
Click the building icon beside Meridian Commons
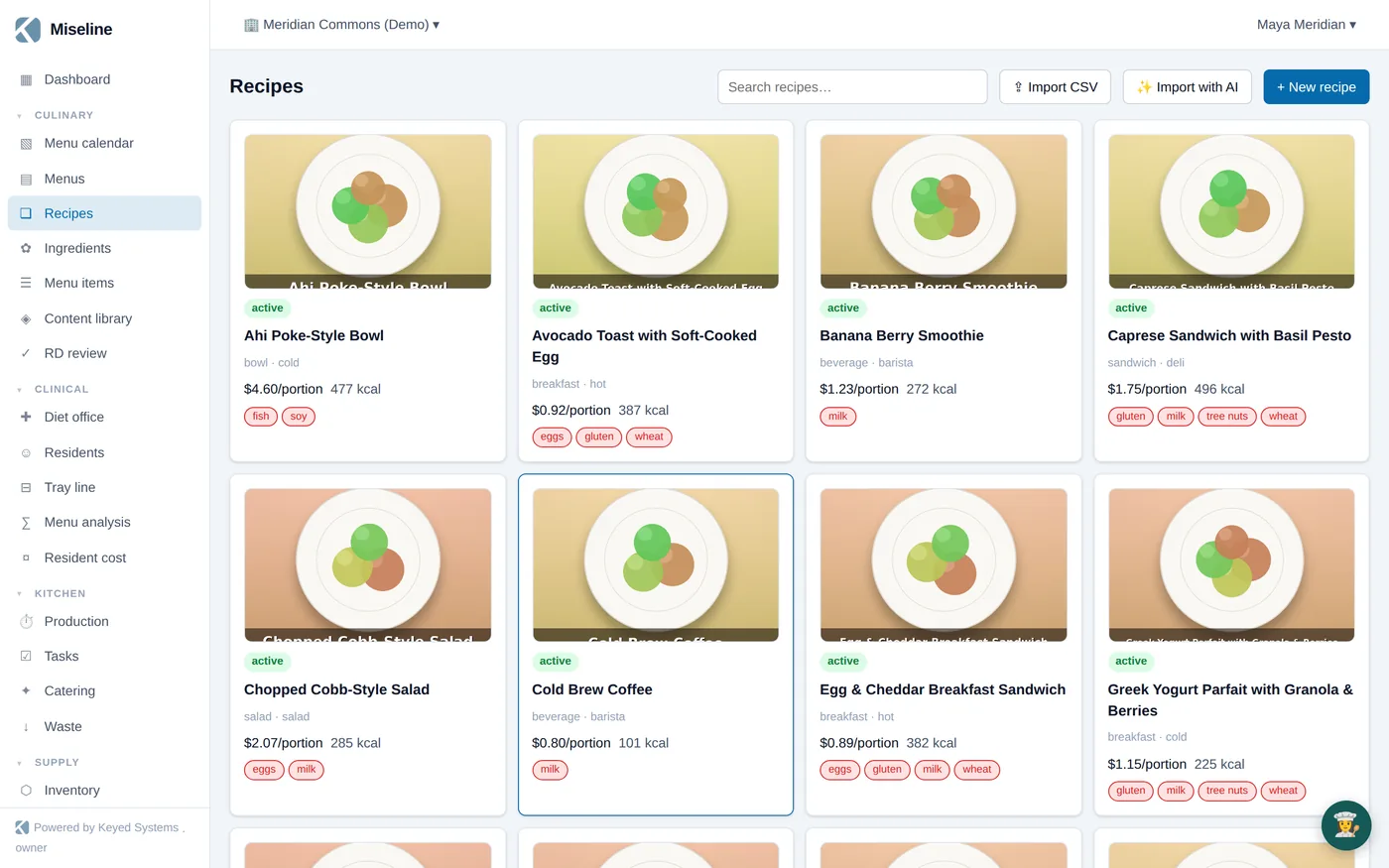pos(251,25)
